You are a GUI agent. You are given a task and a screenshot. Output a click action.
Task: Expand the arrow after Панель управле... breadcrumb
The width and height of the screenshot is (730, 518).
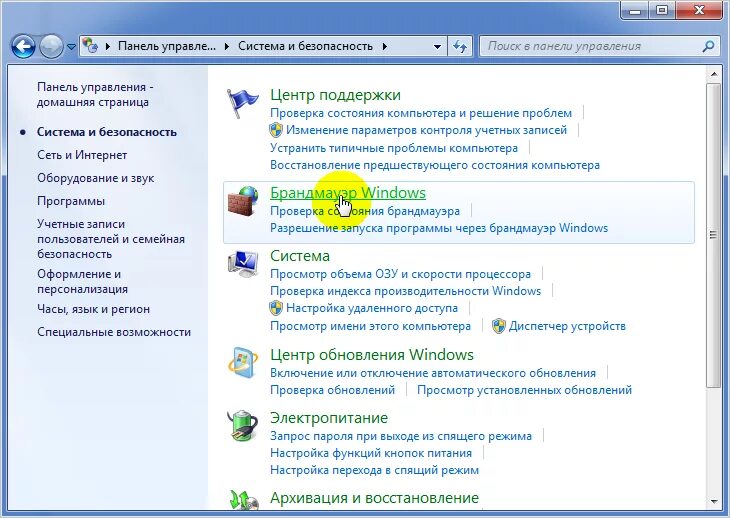pyautogui.click(x=227, y=46)
